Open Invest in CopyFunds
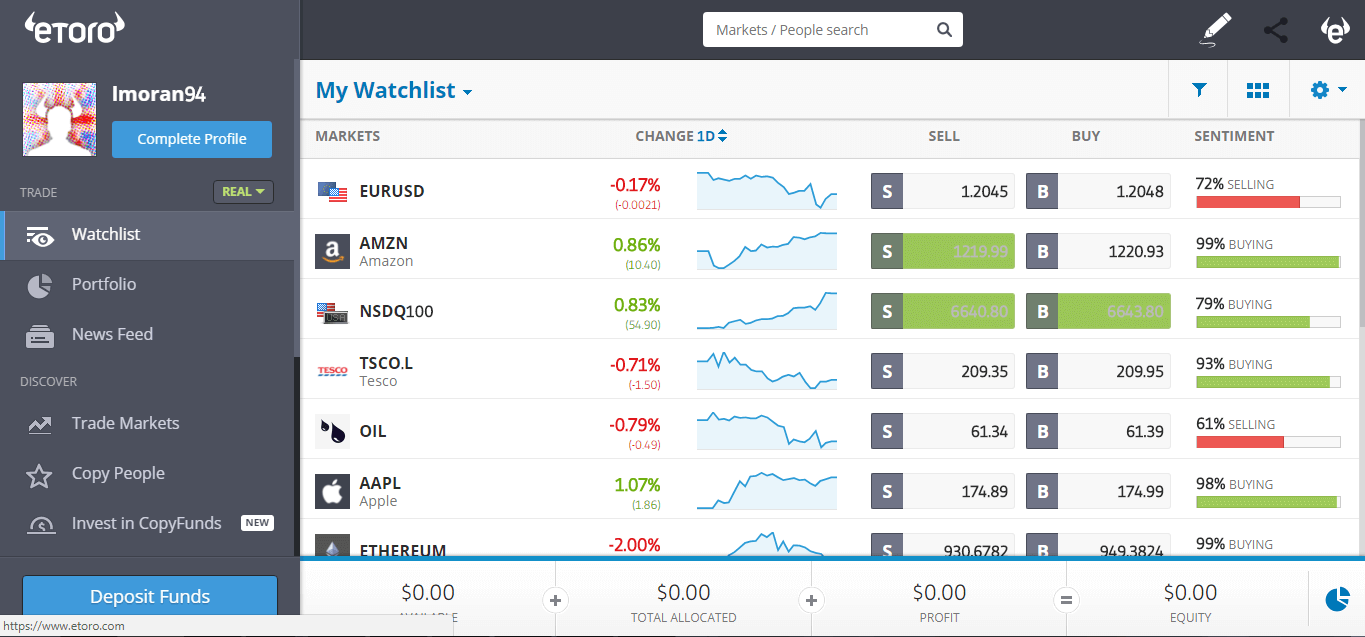Image resolution: width=1365 pixels, height=637 pixels. (x=148, y=524)
